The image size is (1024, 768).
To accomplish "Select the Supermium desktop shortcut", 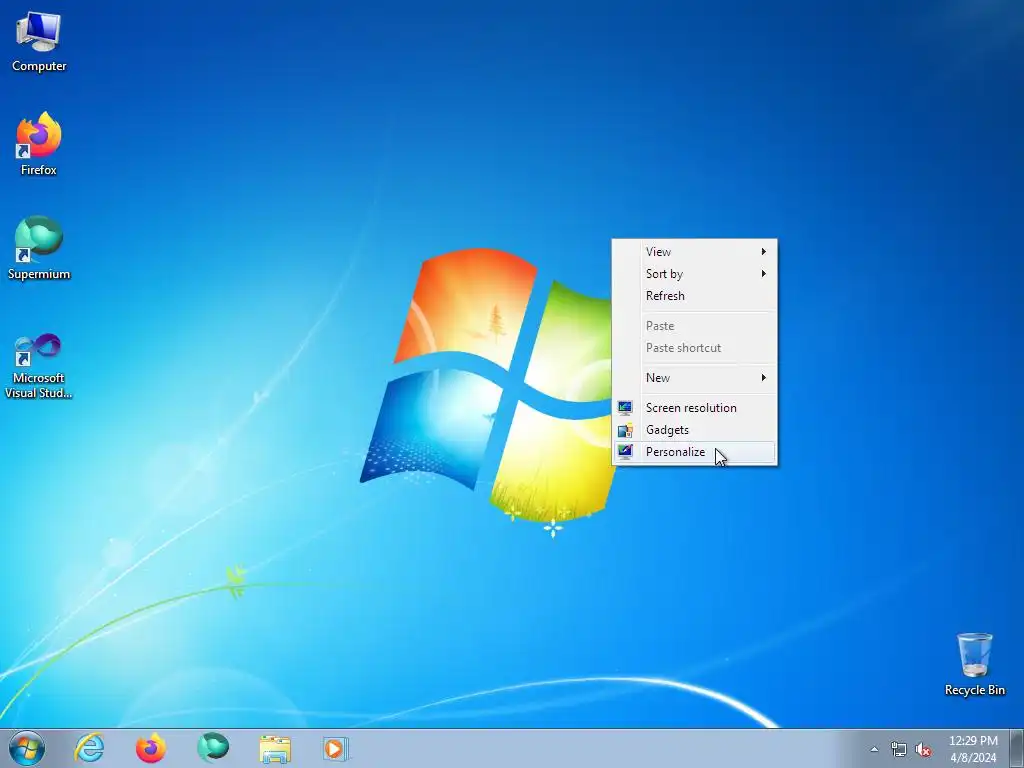I will [x=39, y=248].
